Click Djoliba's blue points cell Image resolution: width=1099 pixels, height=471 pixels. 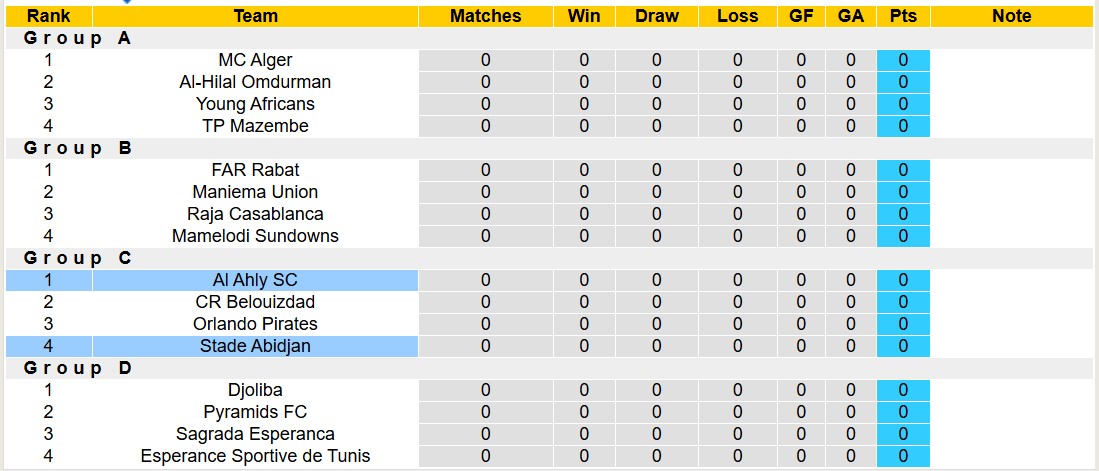pyautogui.click(x=903, y=390)
